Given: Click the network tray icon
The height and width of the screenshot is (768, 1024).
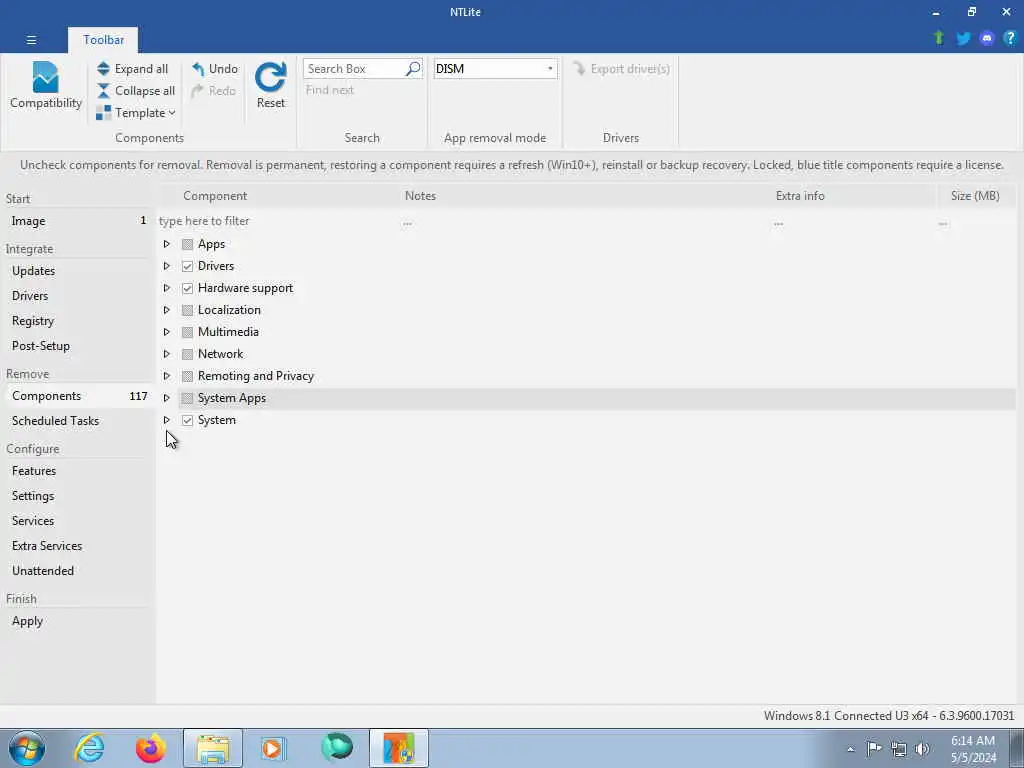Looking at the screenshot, I should [x=899, y=749].
